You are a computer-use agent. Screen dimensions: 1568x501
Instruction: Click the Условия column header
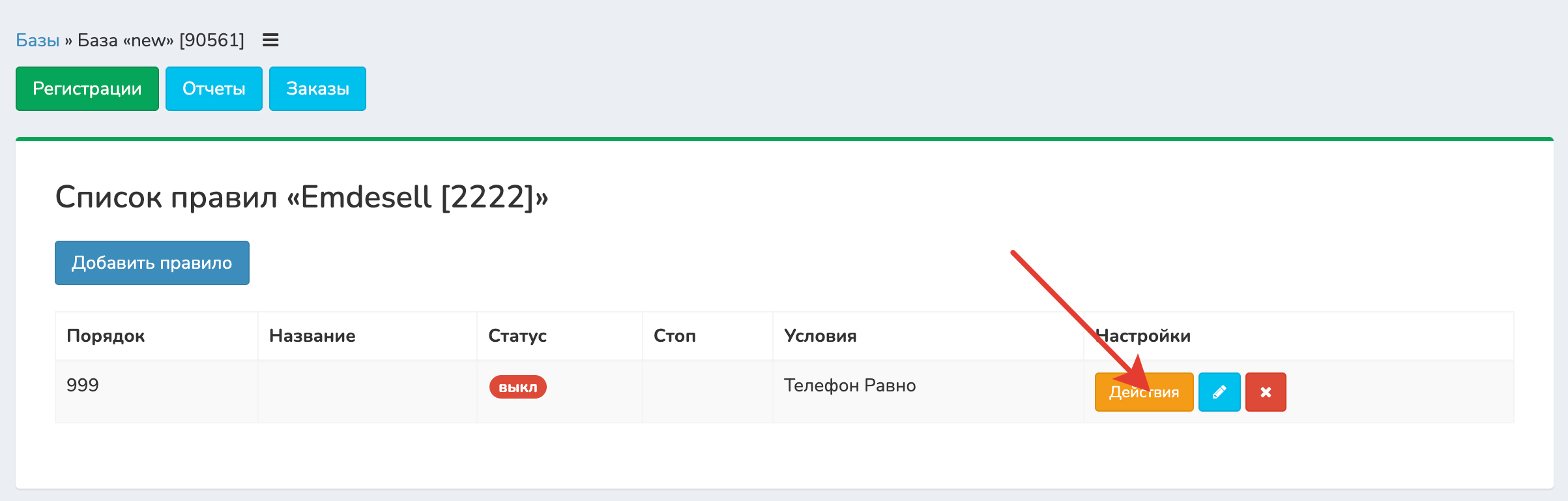coord(820,336)
